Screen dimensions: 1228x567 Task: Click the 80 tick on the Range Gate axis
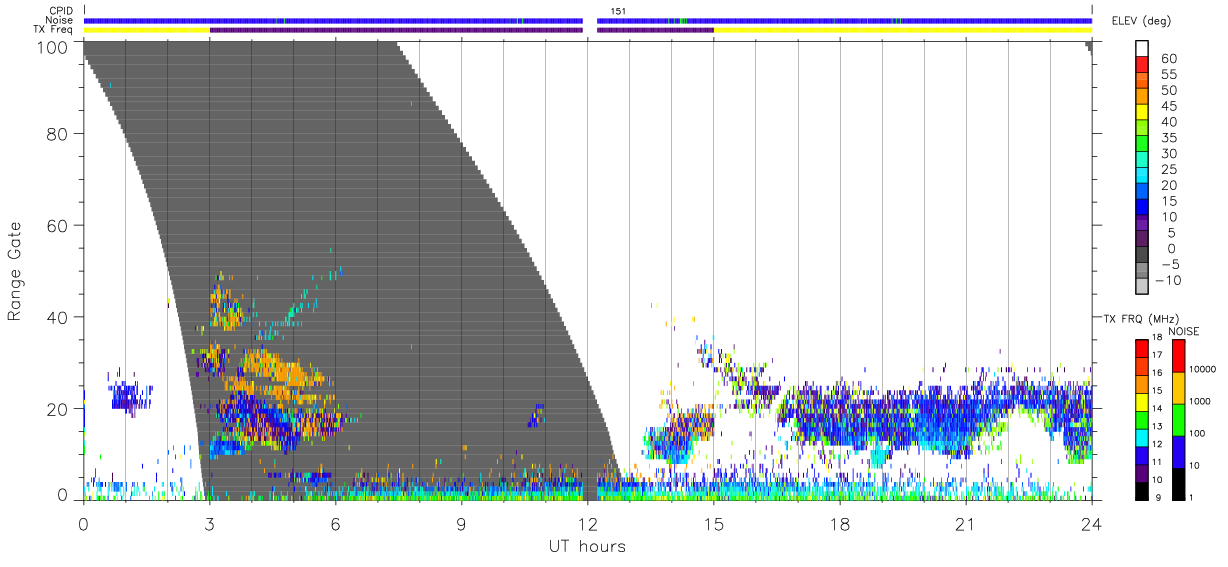58,133
